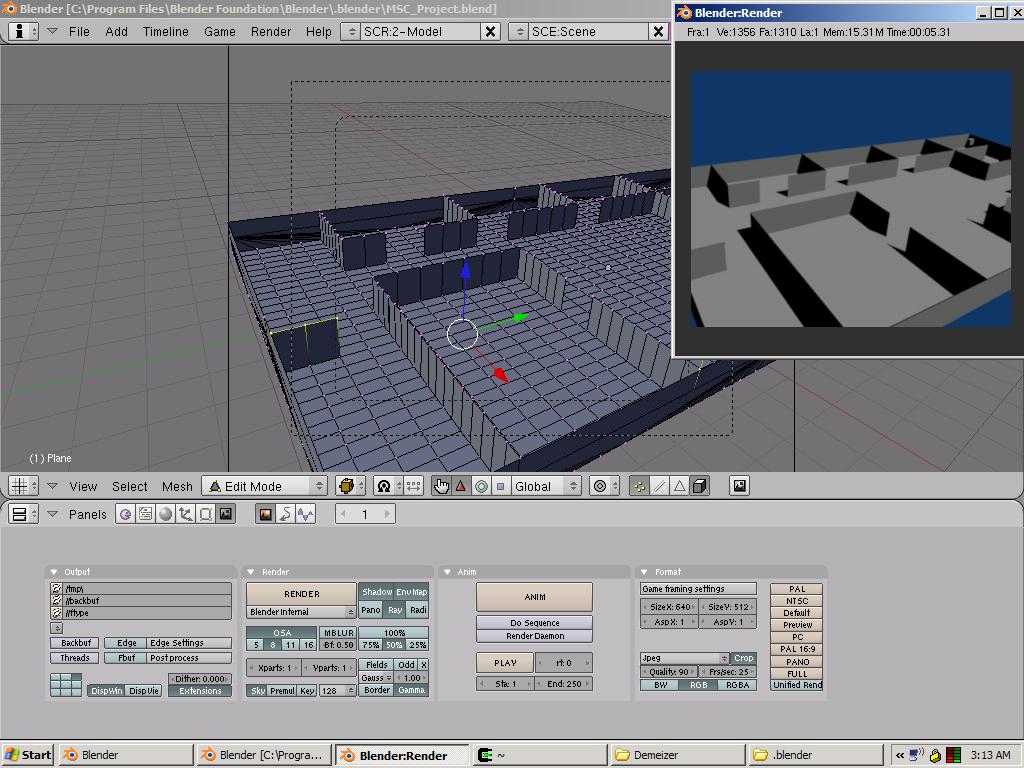Open the Mesh menu in viewport header
Image resolution: width=1024 pixels, height=768 pixels.
coord(177,486)
